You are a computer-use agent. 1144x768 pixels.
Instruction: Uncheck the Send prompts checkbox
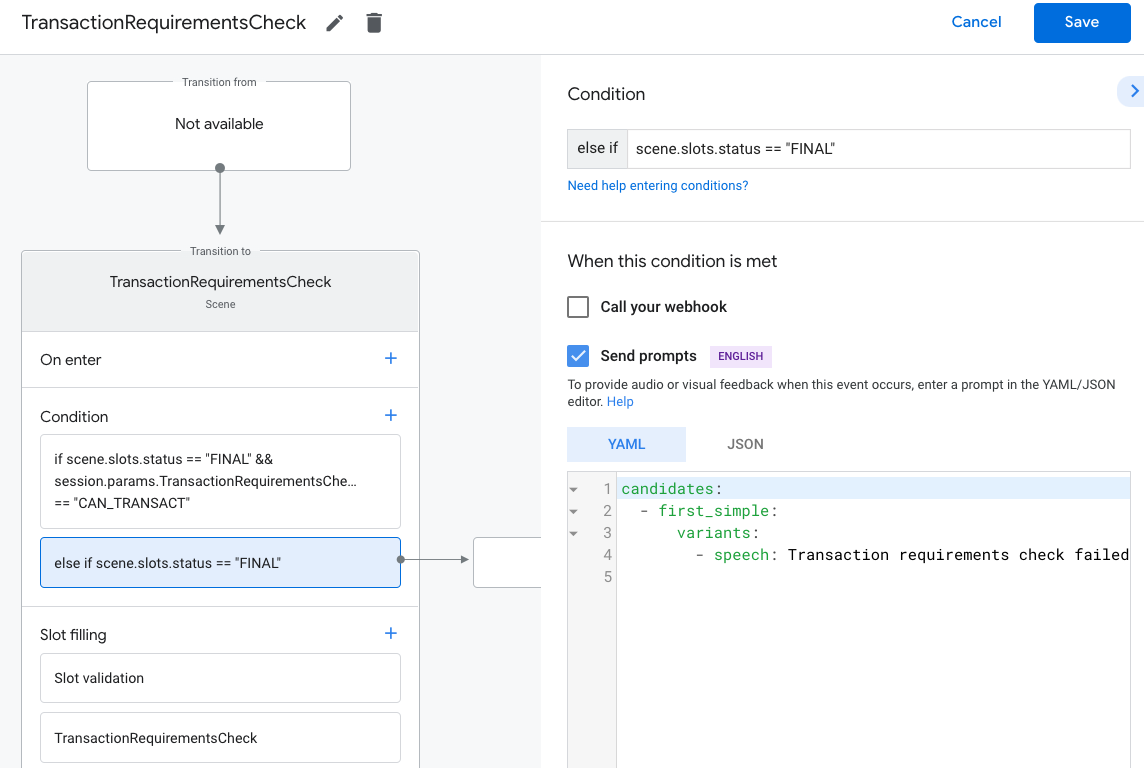(x=578, y=356)
